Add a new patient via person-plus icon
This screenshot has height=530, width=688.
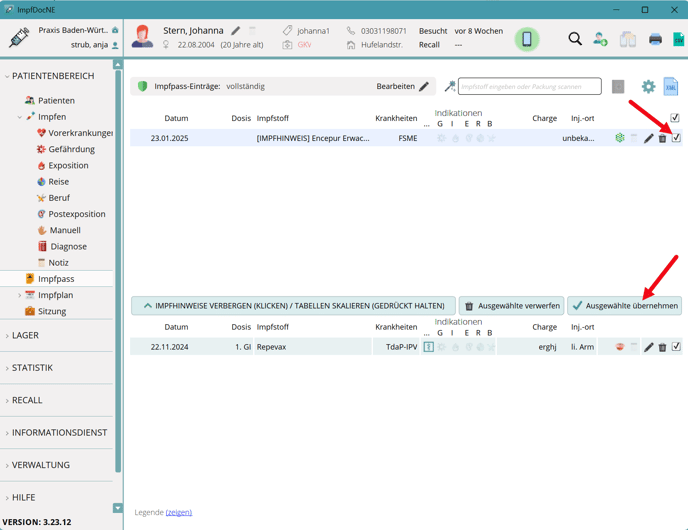coord(600,39)
